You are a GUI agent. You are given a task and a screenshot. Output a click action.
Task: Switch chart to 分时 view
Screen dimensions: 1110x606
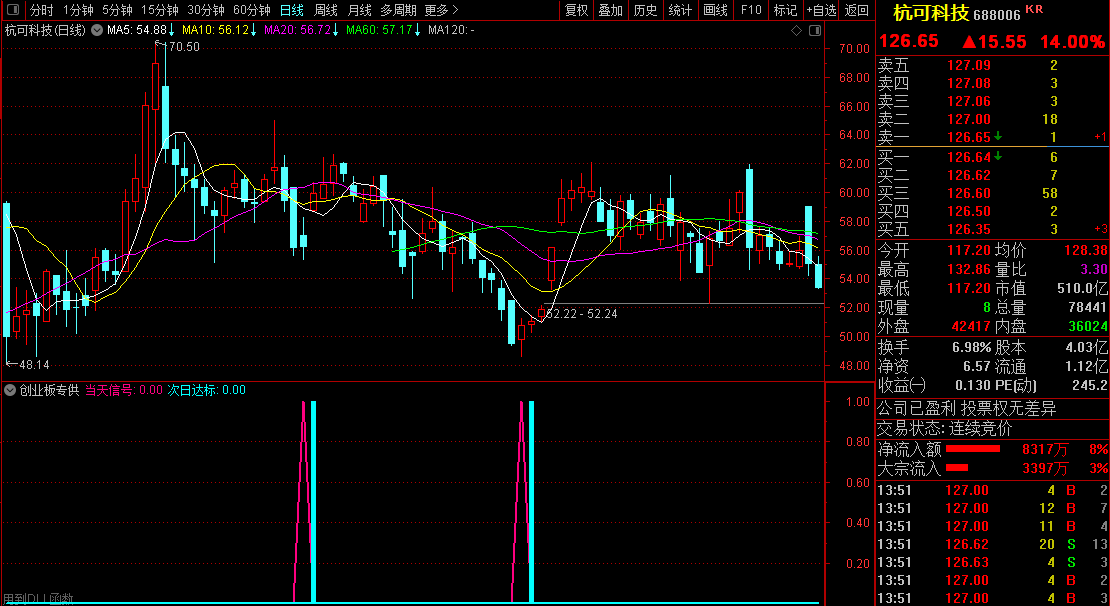click(x=41, y=10)
